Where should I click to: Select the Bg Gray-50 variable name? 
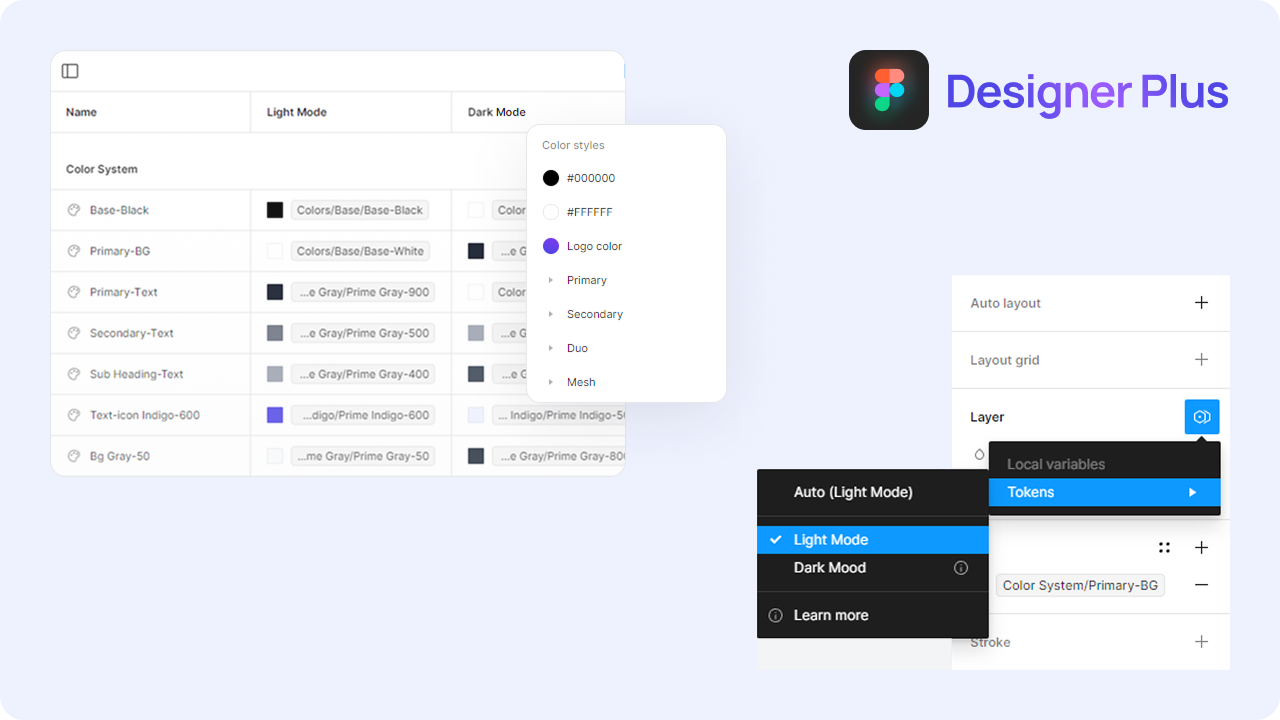coord(120,456)
